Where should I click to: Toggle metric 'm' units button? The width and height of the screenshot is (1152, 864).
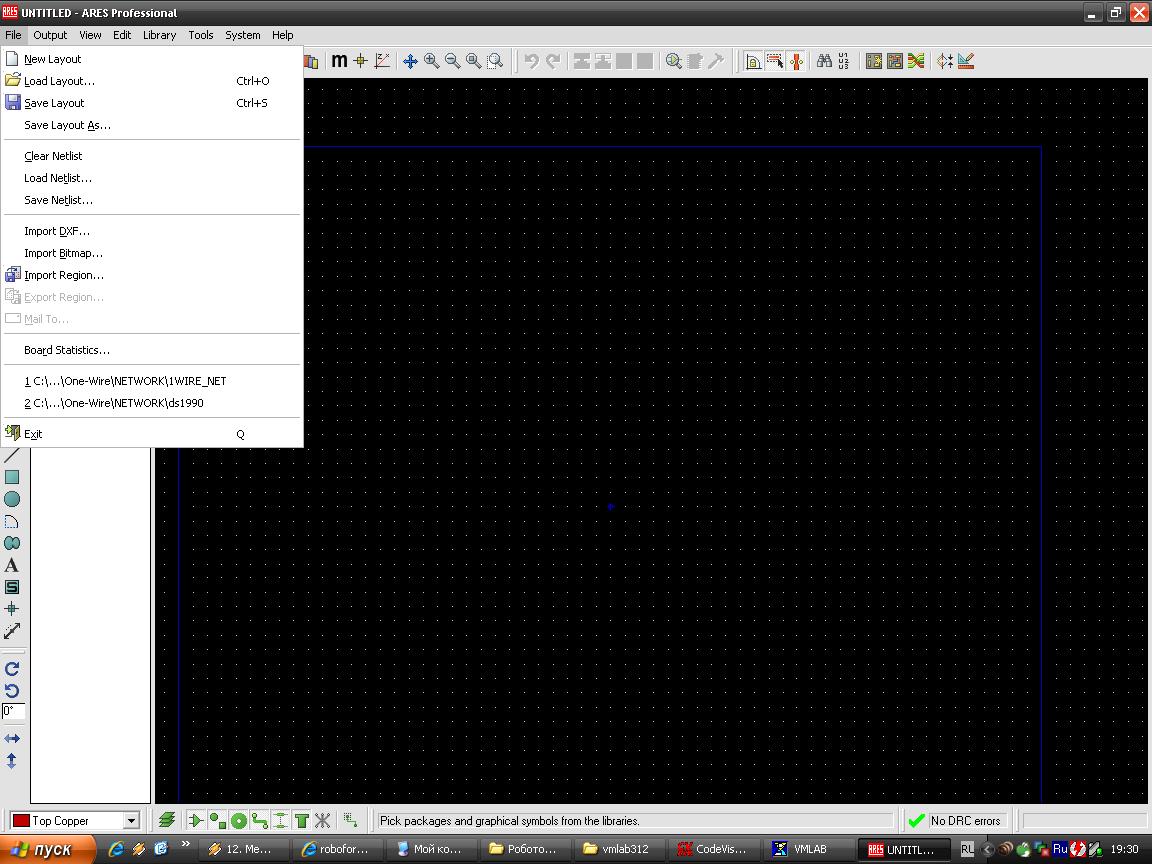340,61
